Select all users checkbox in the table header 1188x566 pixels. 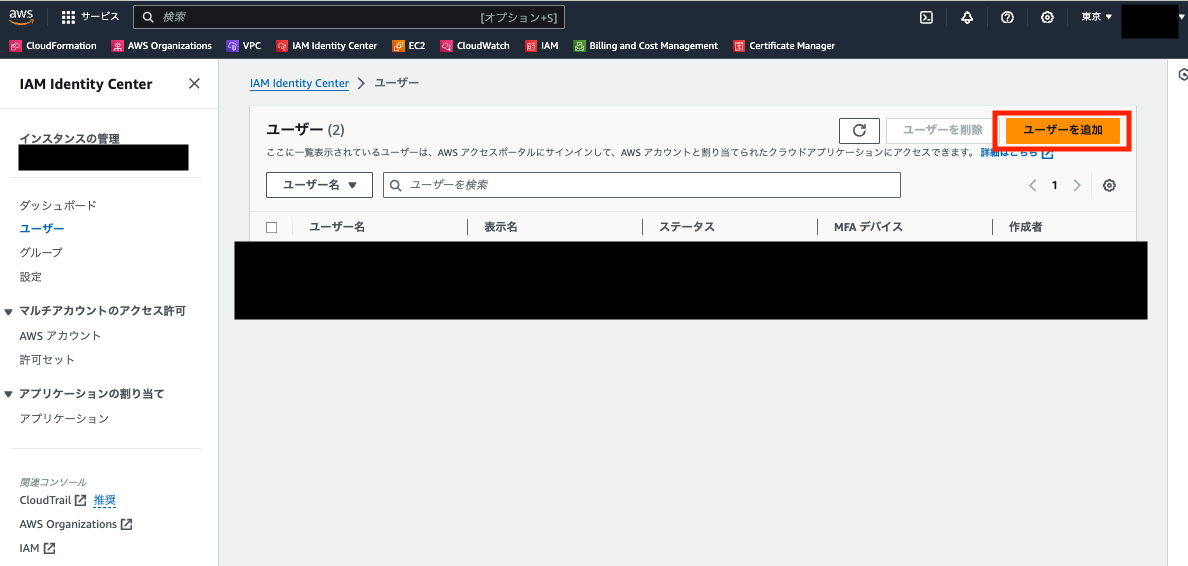point(272,227)
